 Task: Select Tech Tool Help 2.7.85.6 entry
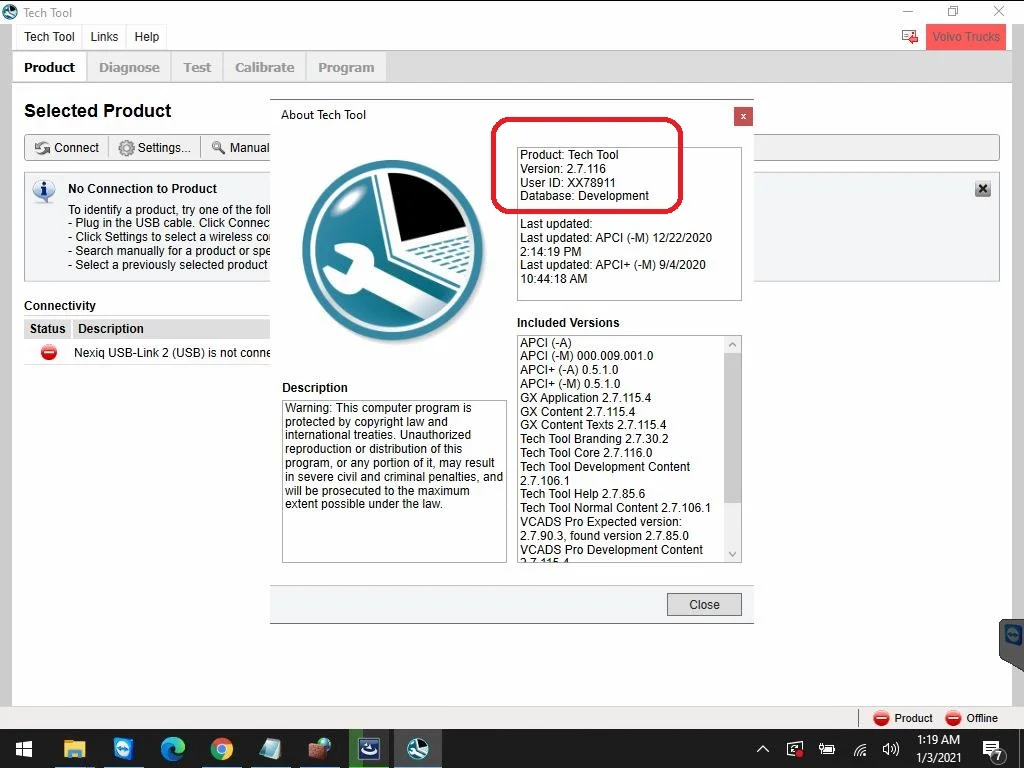point(583,494)
